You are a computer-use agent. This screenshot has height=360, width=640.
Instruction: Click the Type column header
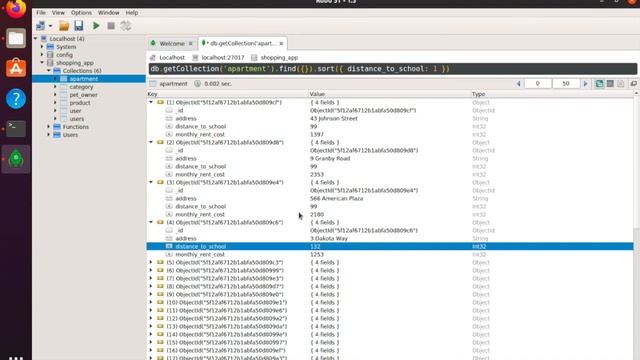478,94
